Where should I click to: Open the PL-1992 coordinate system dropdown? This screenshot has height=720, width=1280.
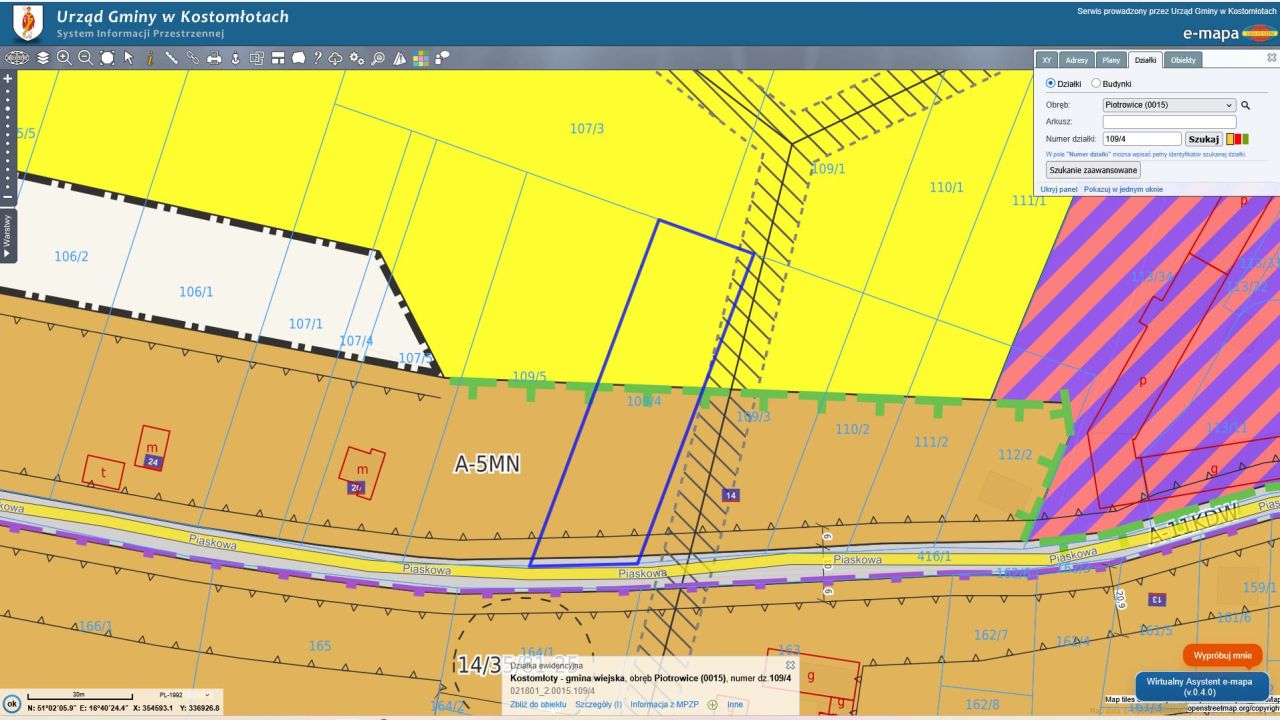[185, 694]
